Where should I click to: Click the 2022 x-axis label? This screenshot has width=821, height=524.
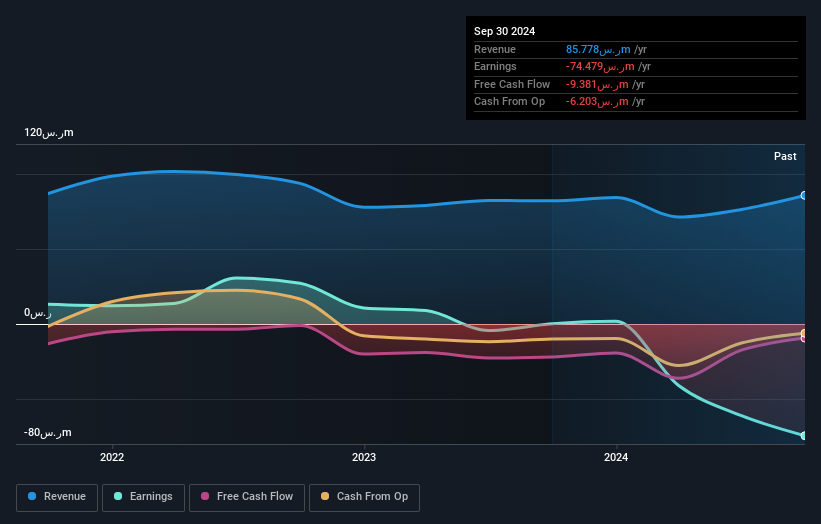pyautogui.click(x=112, y=457)
